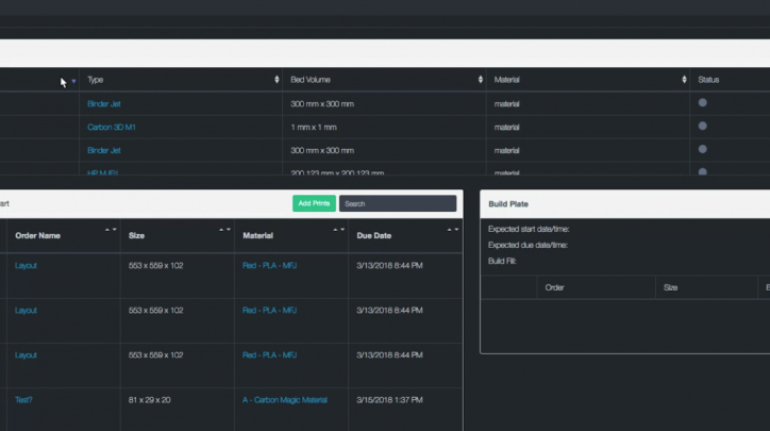The image size is (770, 431).
Task: Select the 3/15/2018 1:37 PM due date
Action: point(389,400)
